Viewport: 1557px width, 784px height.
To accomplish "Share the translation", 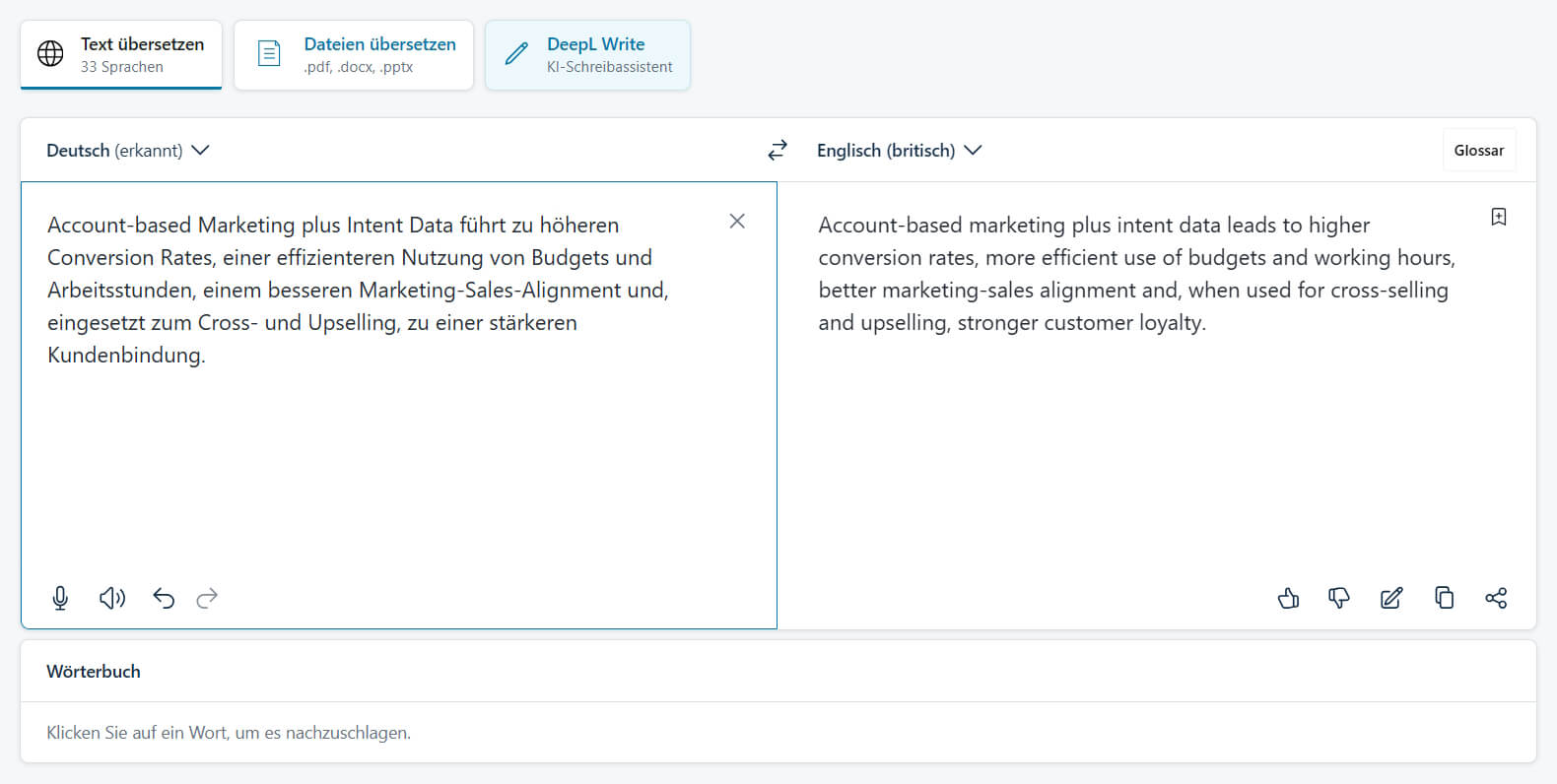I will pyautogui.click(x=1496, y=598).
